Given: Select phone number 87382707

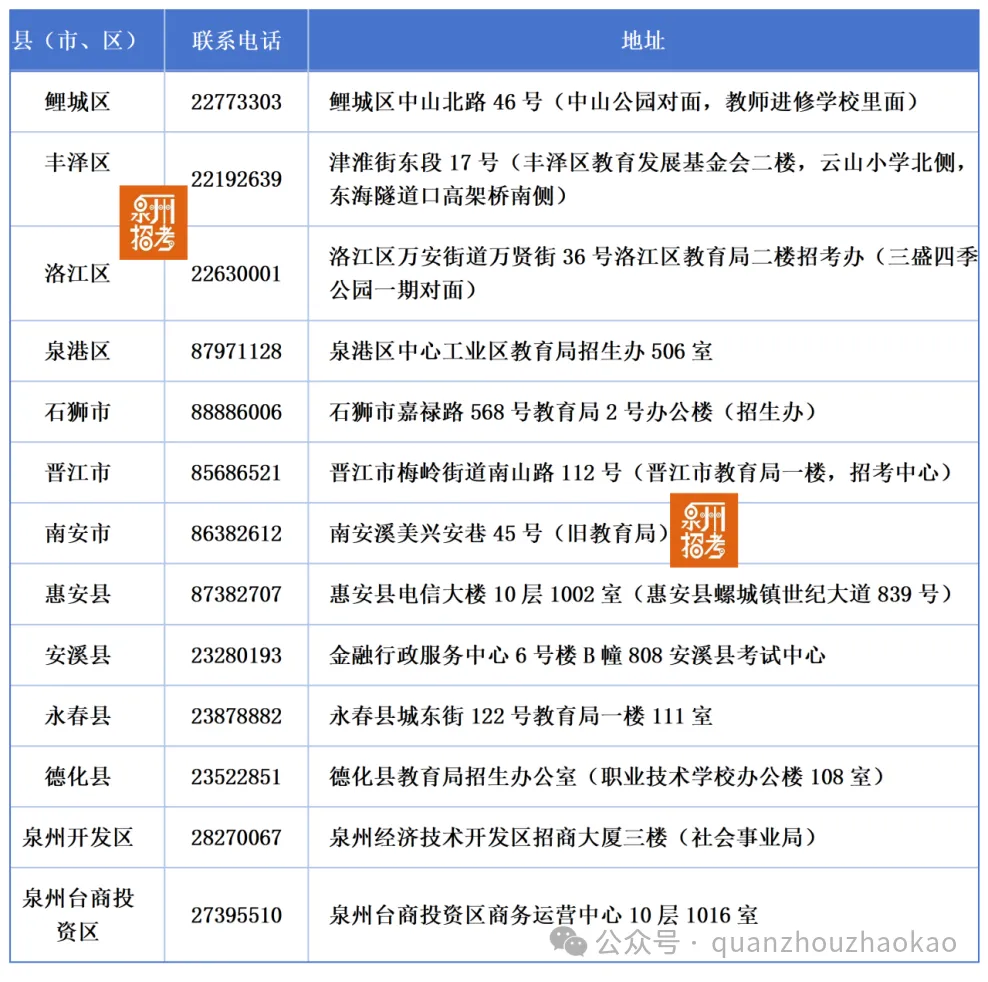Looking at the screenshot, I should click(236, 594).
